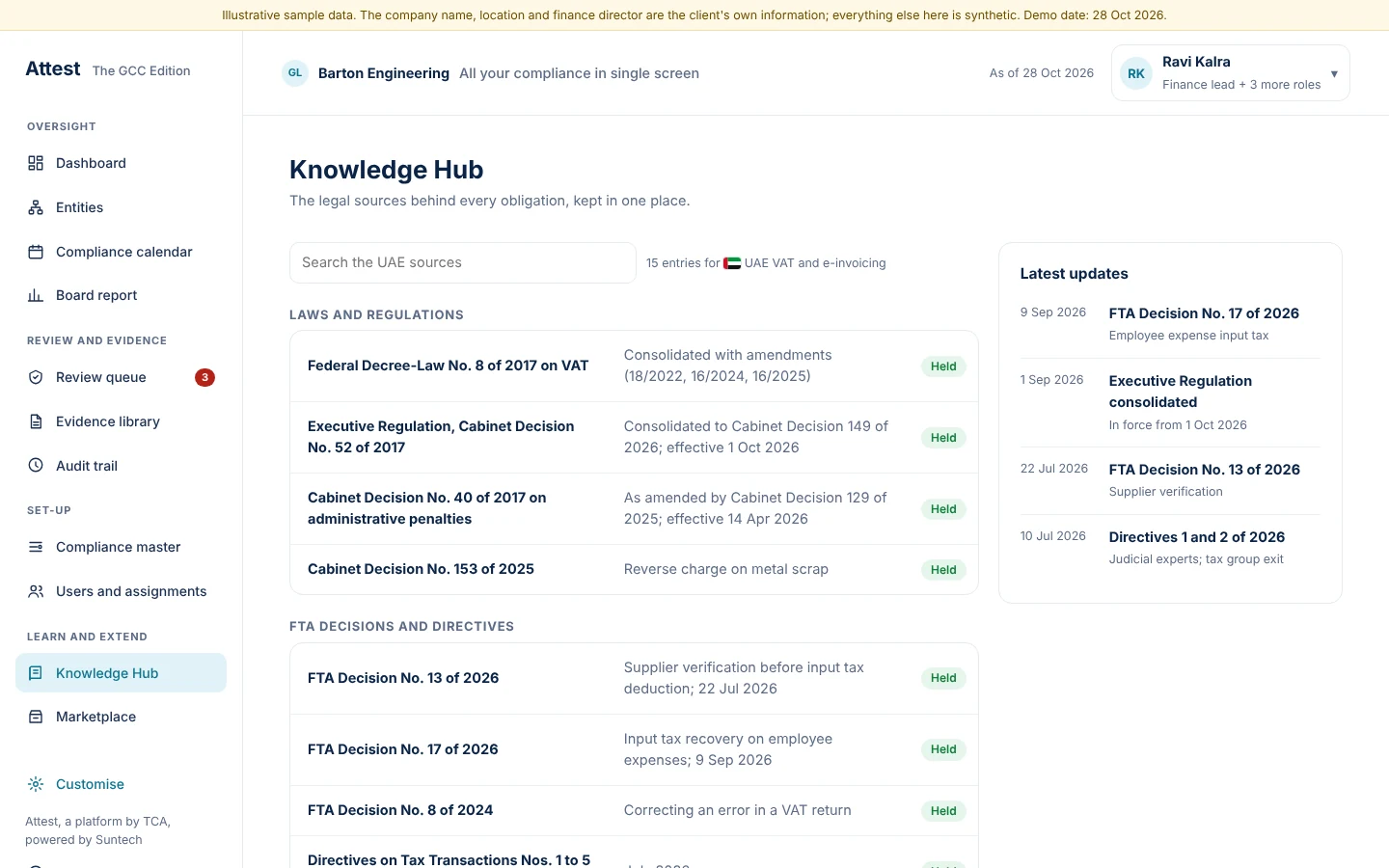This screenshot has height=868, width=1389.
Task: Navigate to Review queue
Action: (121, 377)
